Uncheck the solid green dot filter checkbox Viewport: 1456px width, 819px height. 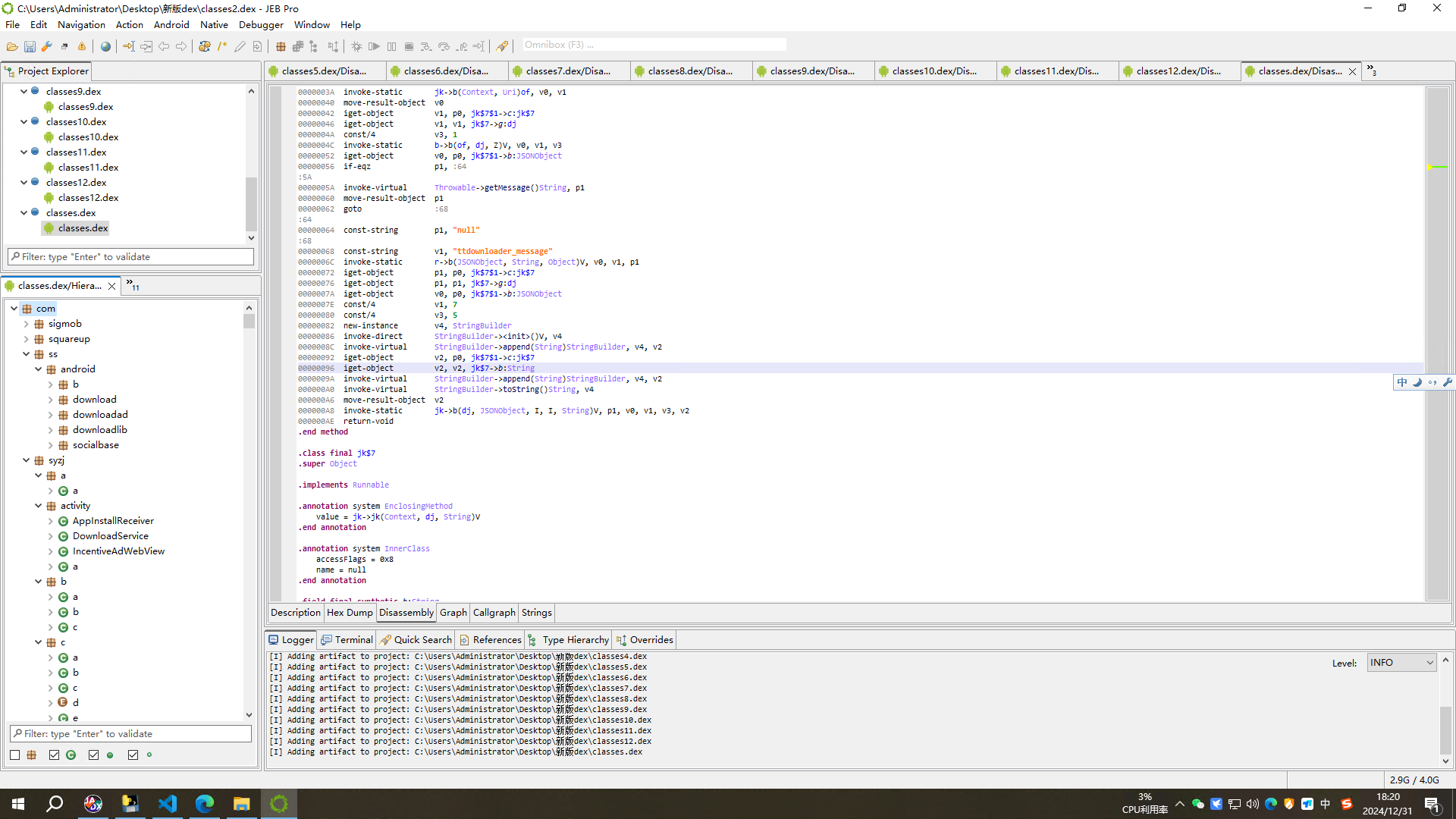[93, 755]
